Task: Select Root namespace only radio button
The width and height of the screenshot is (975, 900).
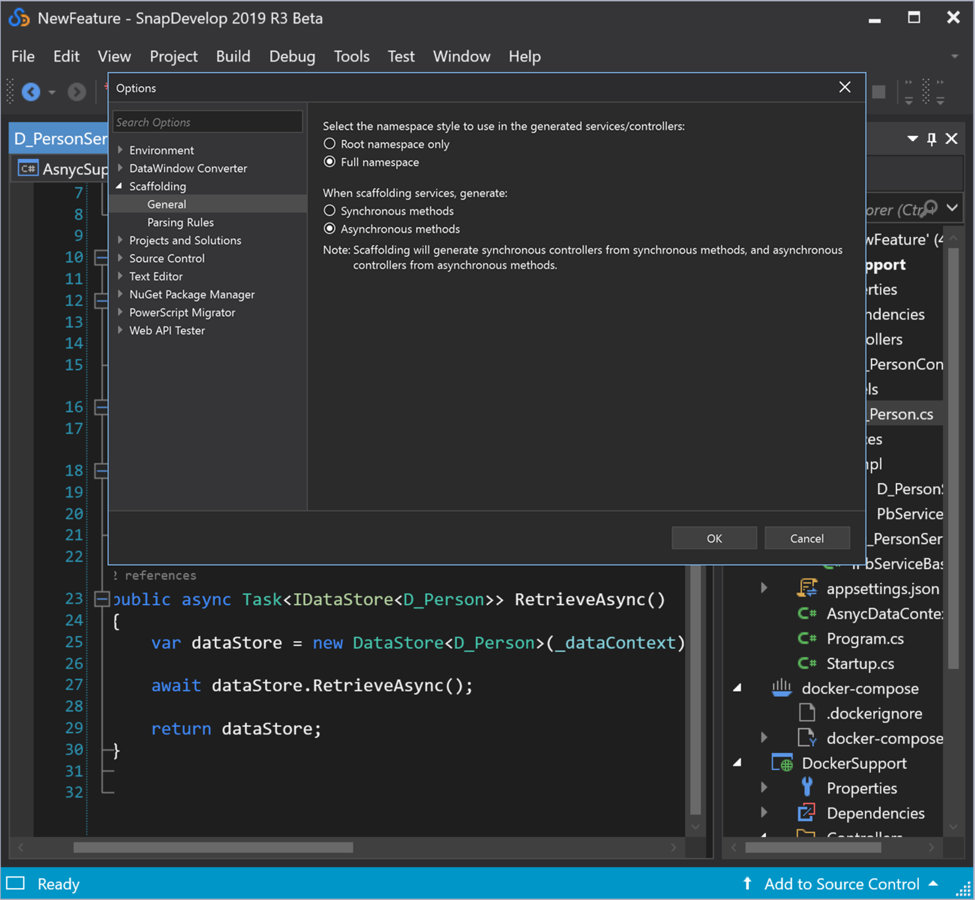Action: tap(330, 144)
